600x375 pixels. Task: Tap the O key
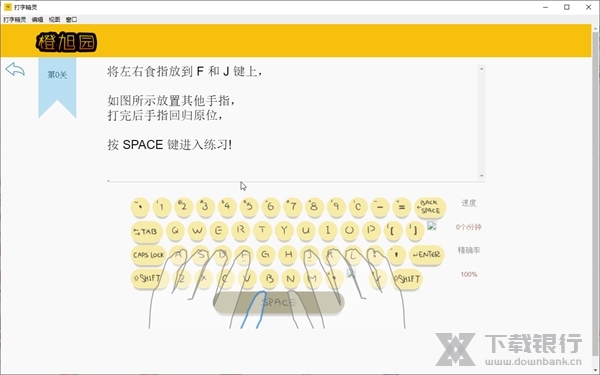coord(349,231)
